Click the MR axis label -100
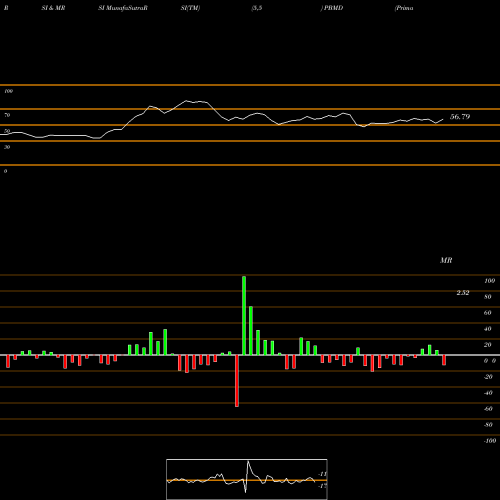 pyautogui.click(x=490, y=441)
